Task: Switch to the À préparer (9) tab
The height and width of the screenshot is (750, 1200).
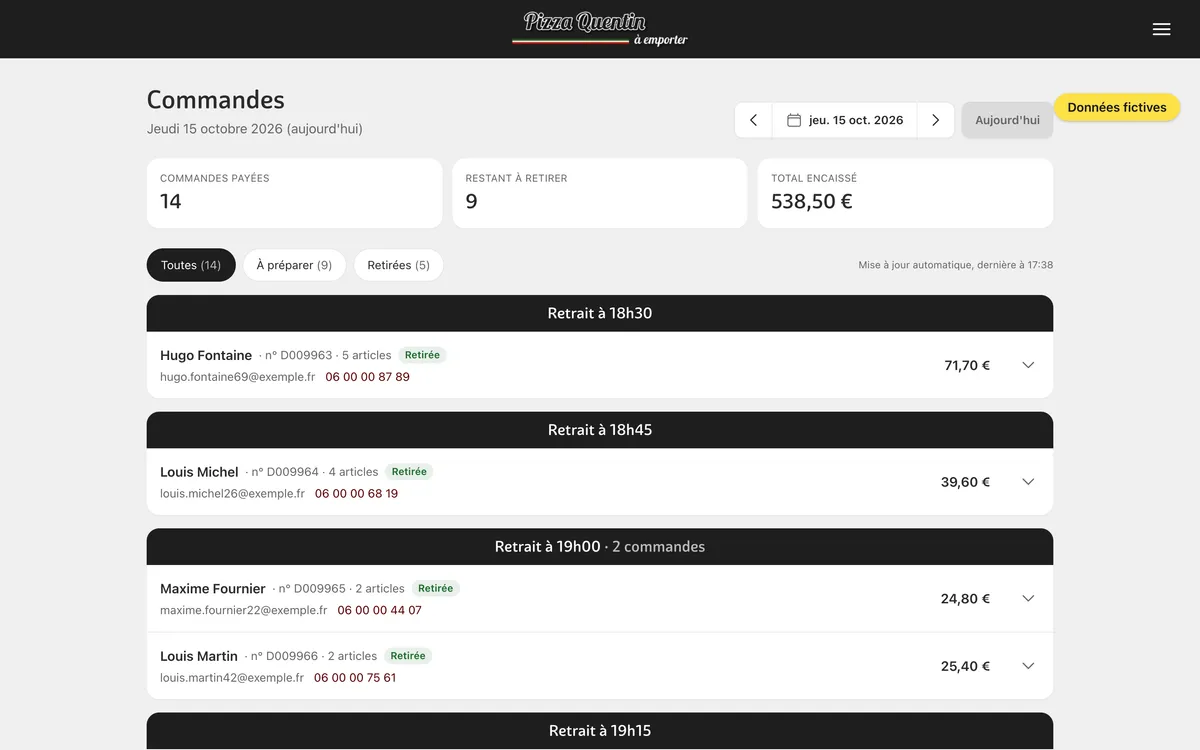Action: point(294,265)
